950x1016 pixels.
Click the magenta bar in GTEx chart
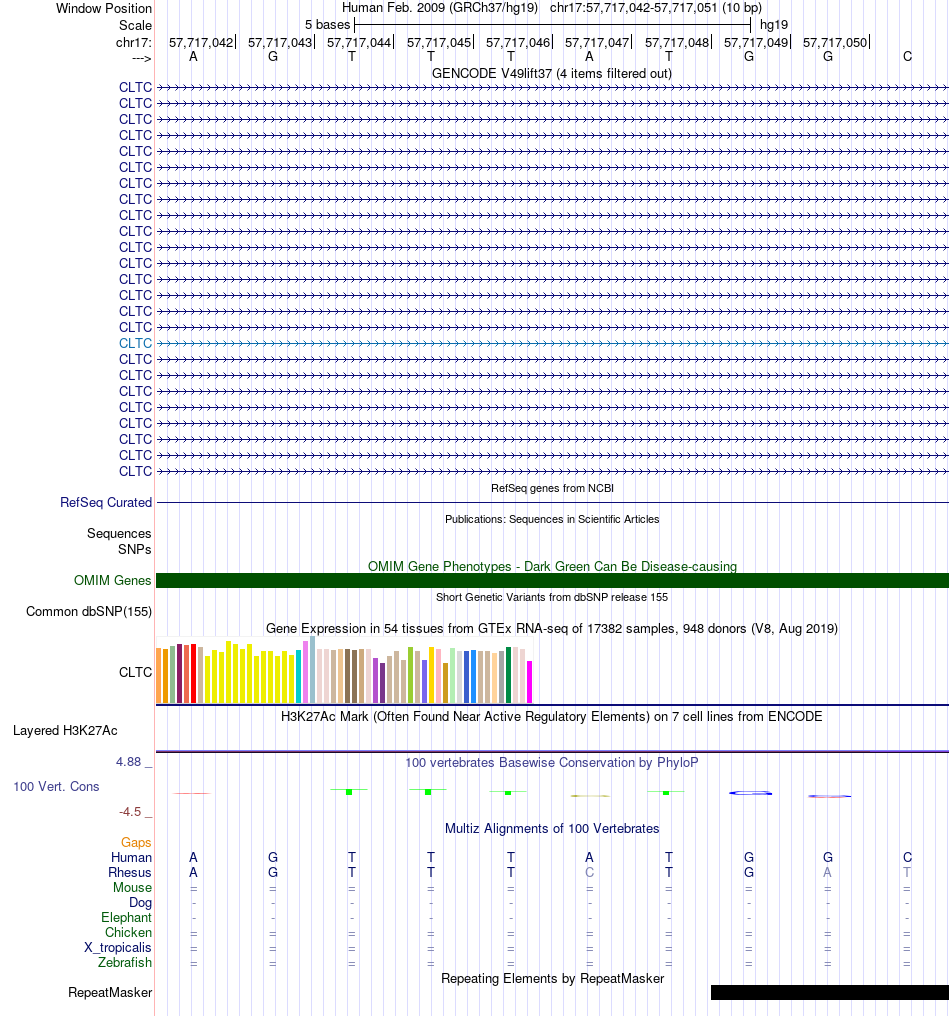[529, 682]
